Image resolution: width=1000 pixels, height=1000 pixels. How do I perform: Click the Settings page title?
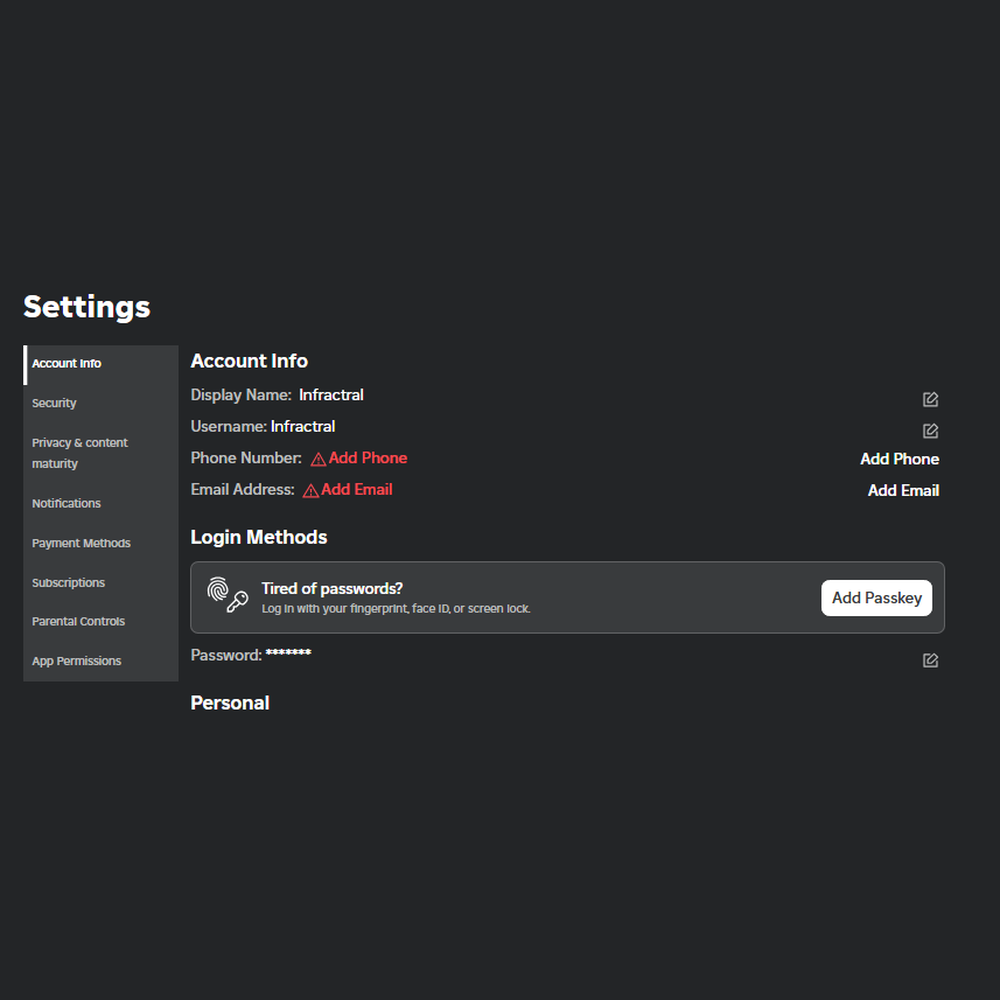(x=87, y=307)
